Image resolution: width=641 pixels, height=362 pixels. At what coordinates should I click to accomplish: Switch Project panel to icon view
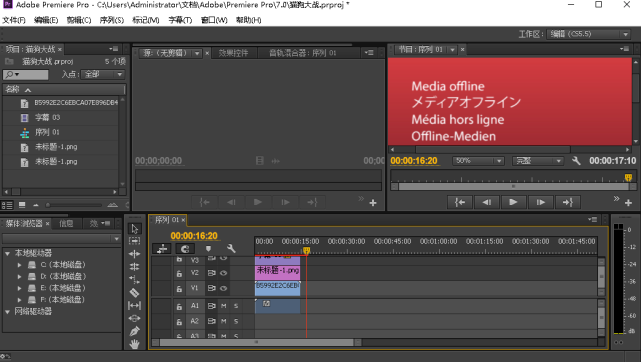click(x=22, y=205)
